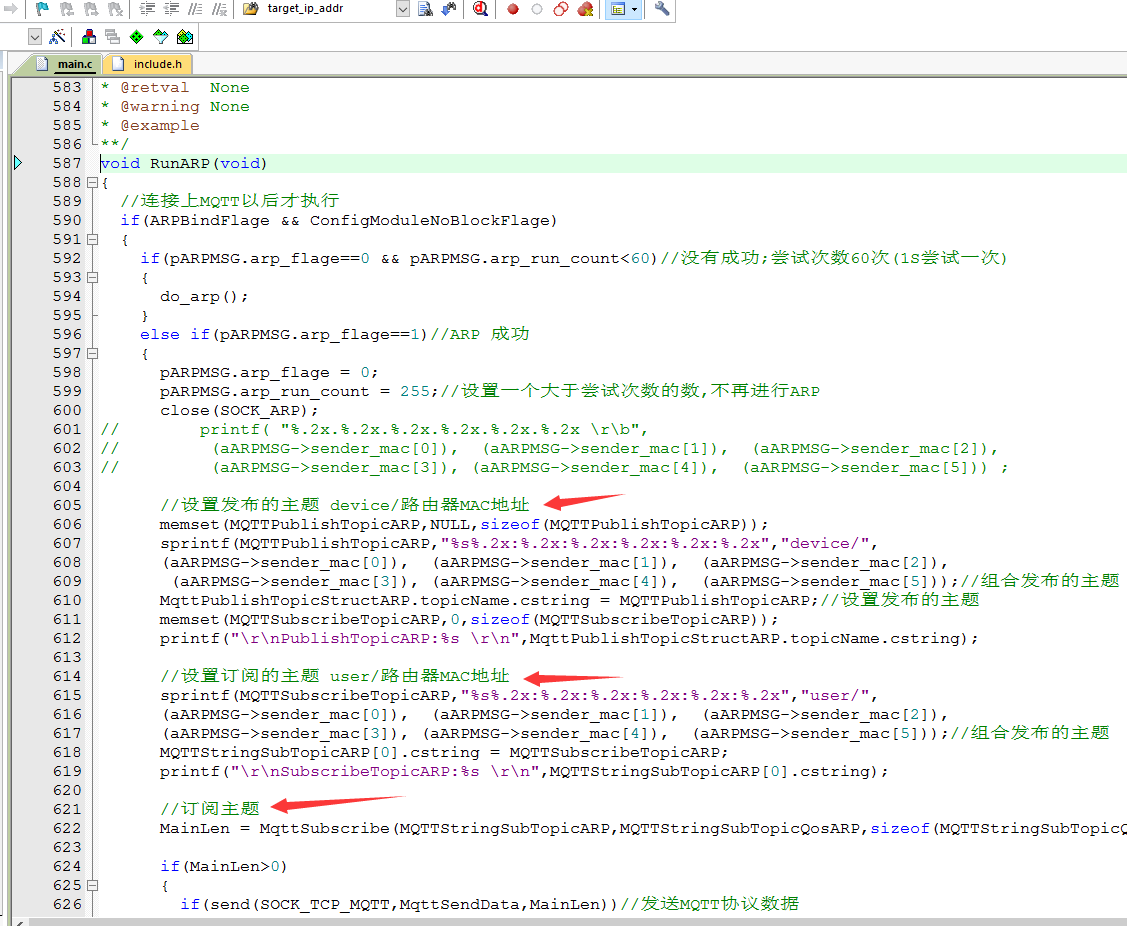Collapse the code block at line 625

(92, 886)
